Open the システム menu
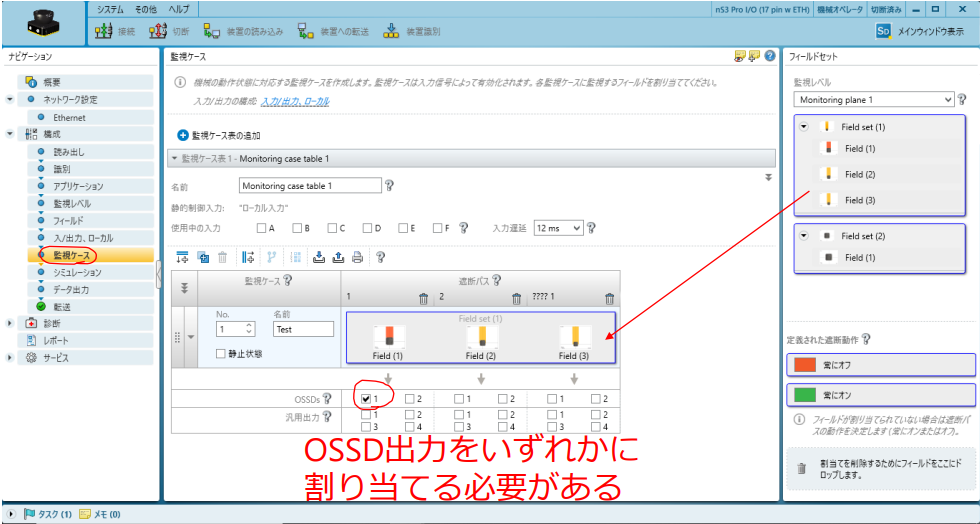Viewport: 980px width, 524px height. [x=110, y=8]
